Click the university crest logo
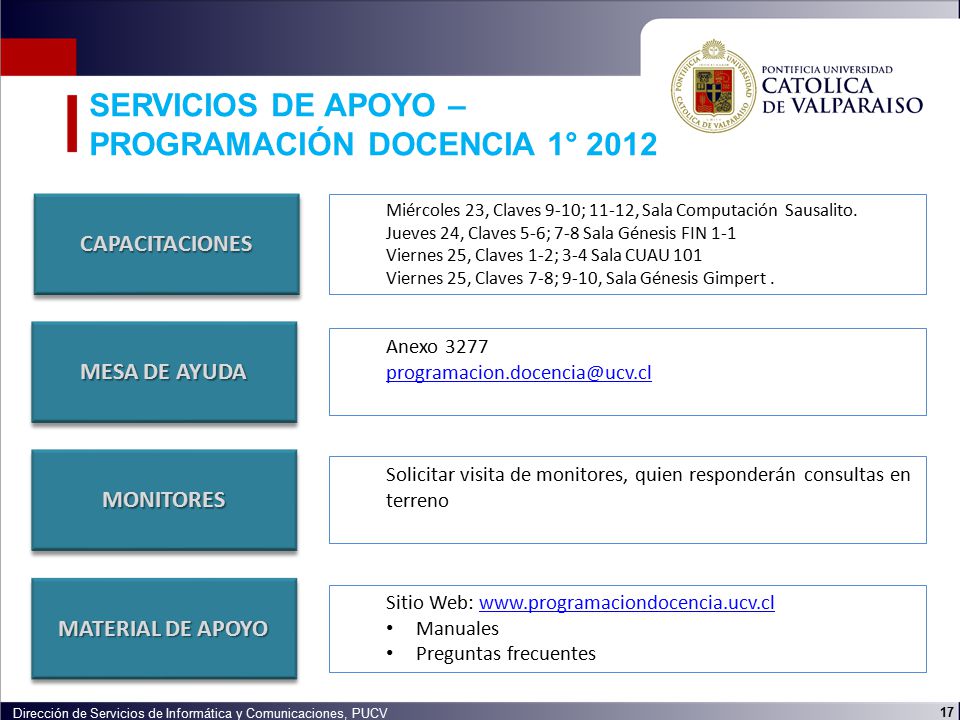This screenshot has width=960, height=720. click(713, 86)
